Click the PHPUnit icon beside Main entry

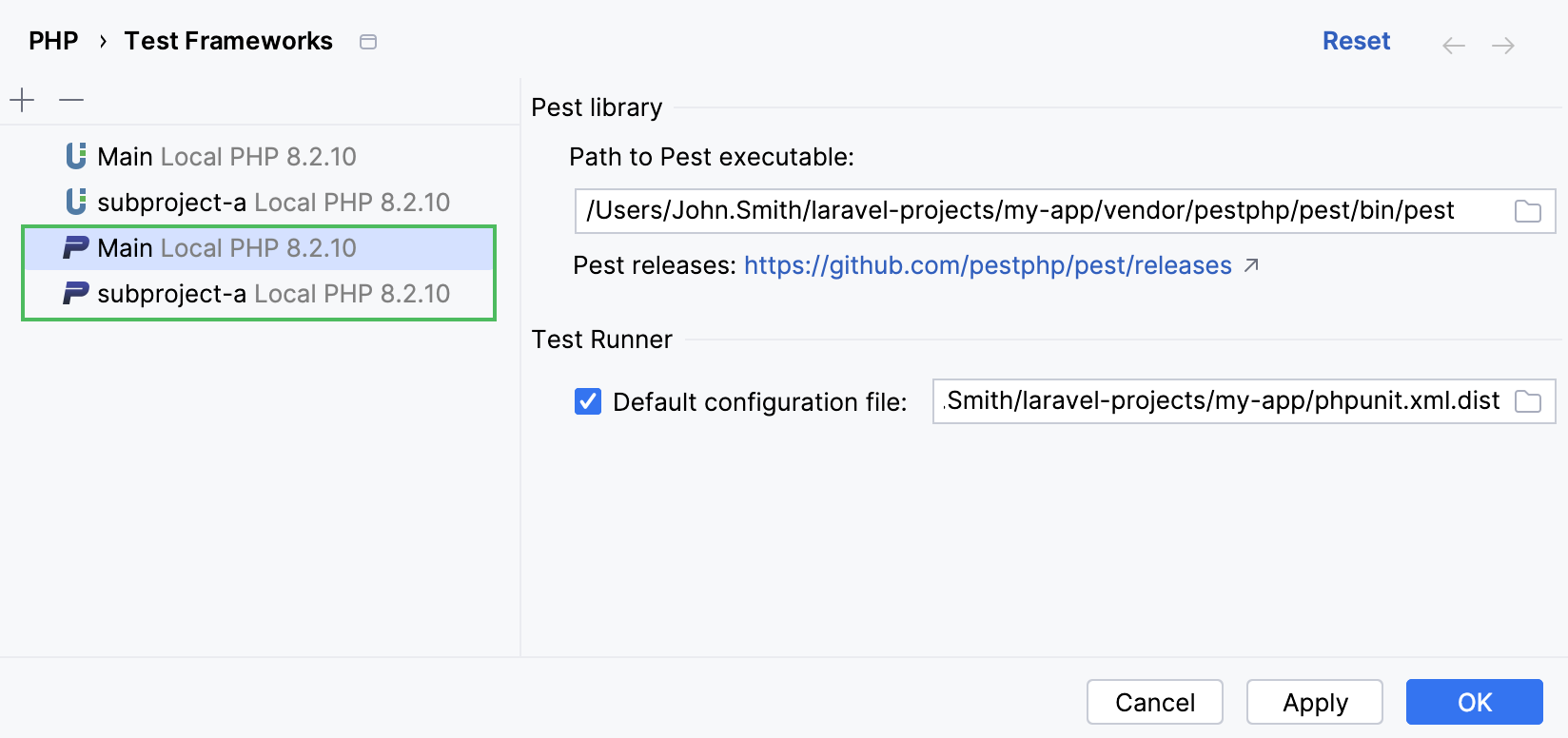click(75, 156)
